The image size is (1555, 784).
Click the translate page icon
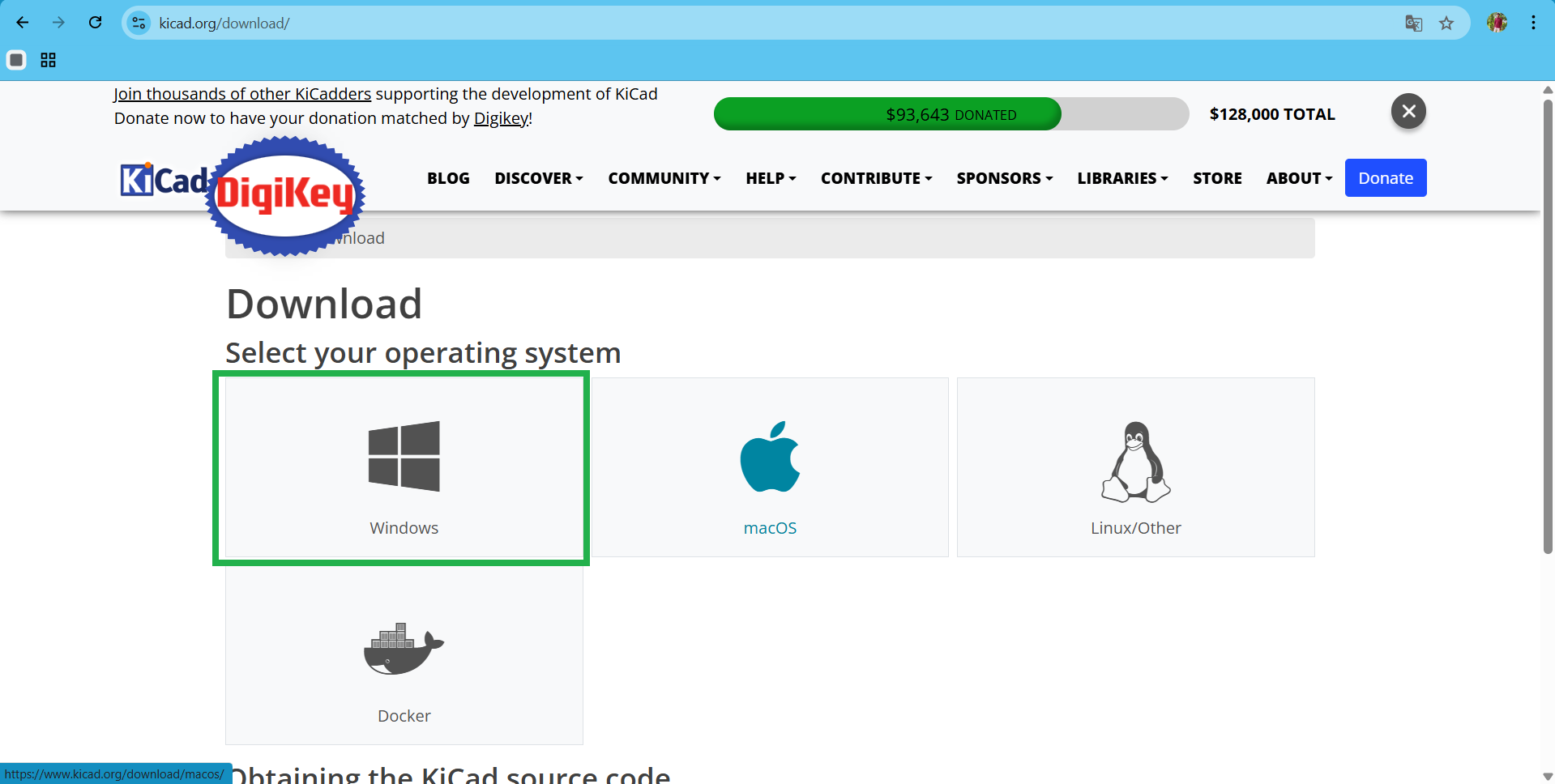pyautogui.click(x=1413, y=23)
